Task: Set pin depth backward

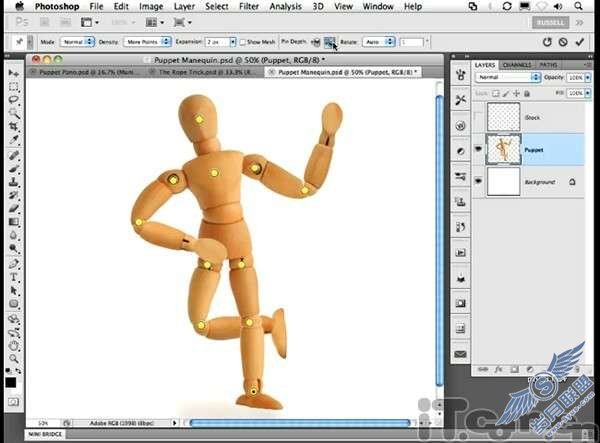Action: point(329,42)
